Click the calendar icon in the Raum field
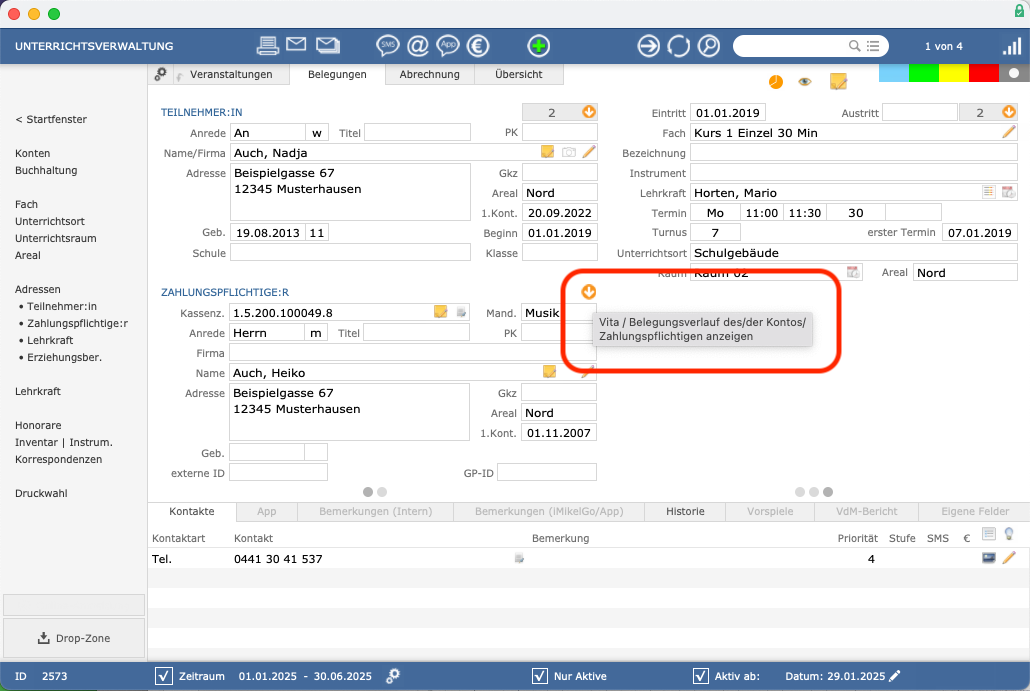This screenshot has width=1030, height=691. point(853,272)
